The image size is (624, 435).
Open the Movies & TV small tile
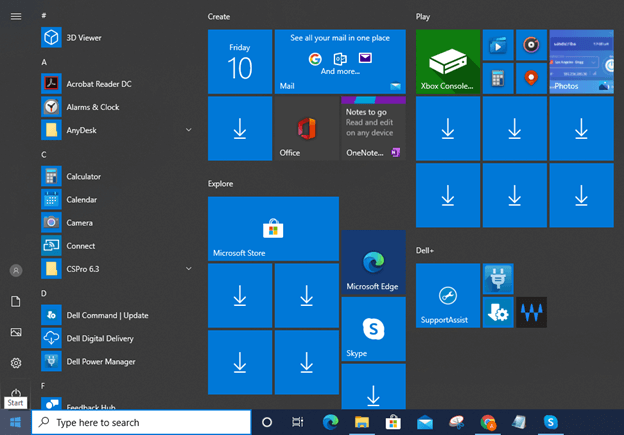pos(498,45)
